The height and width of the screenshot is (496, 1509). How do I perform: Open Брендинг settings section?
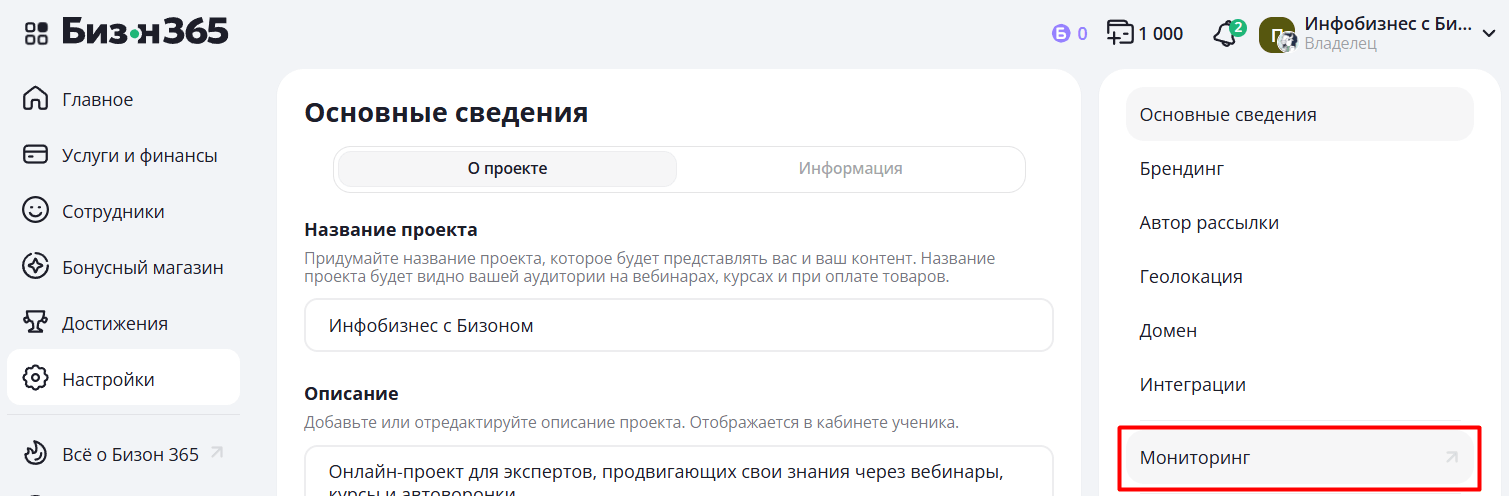(1182, 169)
